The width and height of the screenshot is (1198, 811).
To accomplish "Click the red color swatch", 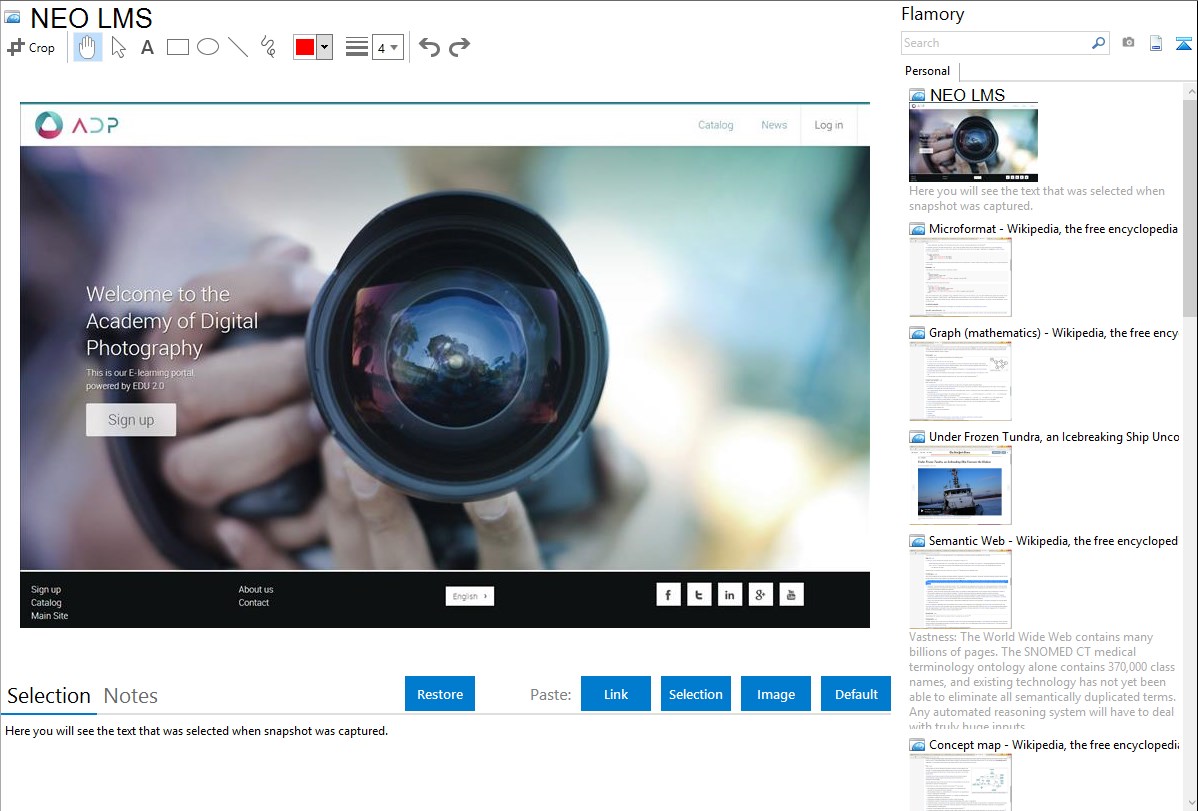I will [305, 47].
